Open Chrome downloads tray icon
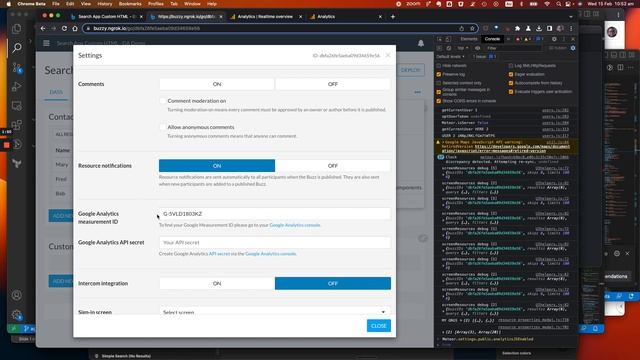The image size is (640, 360). (x=539, y=29)
